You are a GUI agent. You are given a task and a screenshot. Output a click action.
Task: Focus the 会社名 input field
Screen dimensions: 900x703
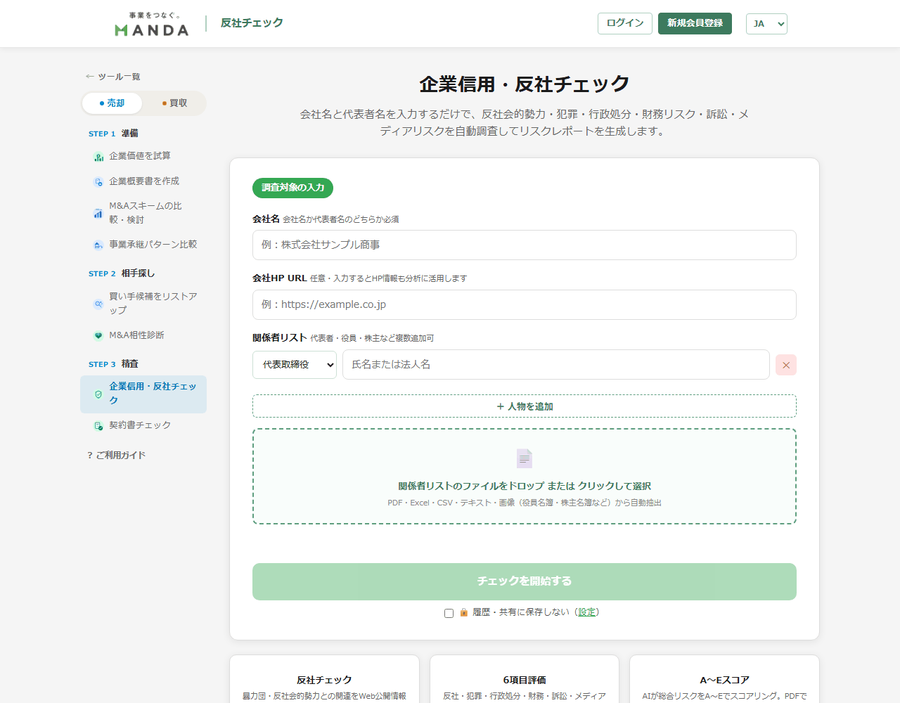[524, 245]
